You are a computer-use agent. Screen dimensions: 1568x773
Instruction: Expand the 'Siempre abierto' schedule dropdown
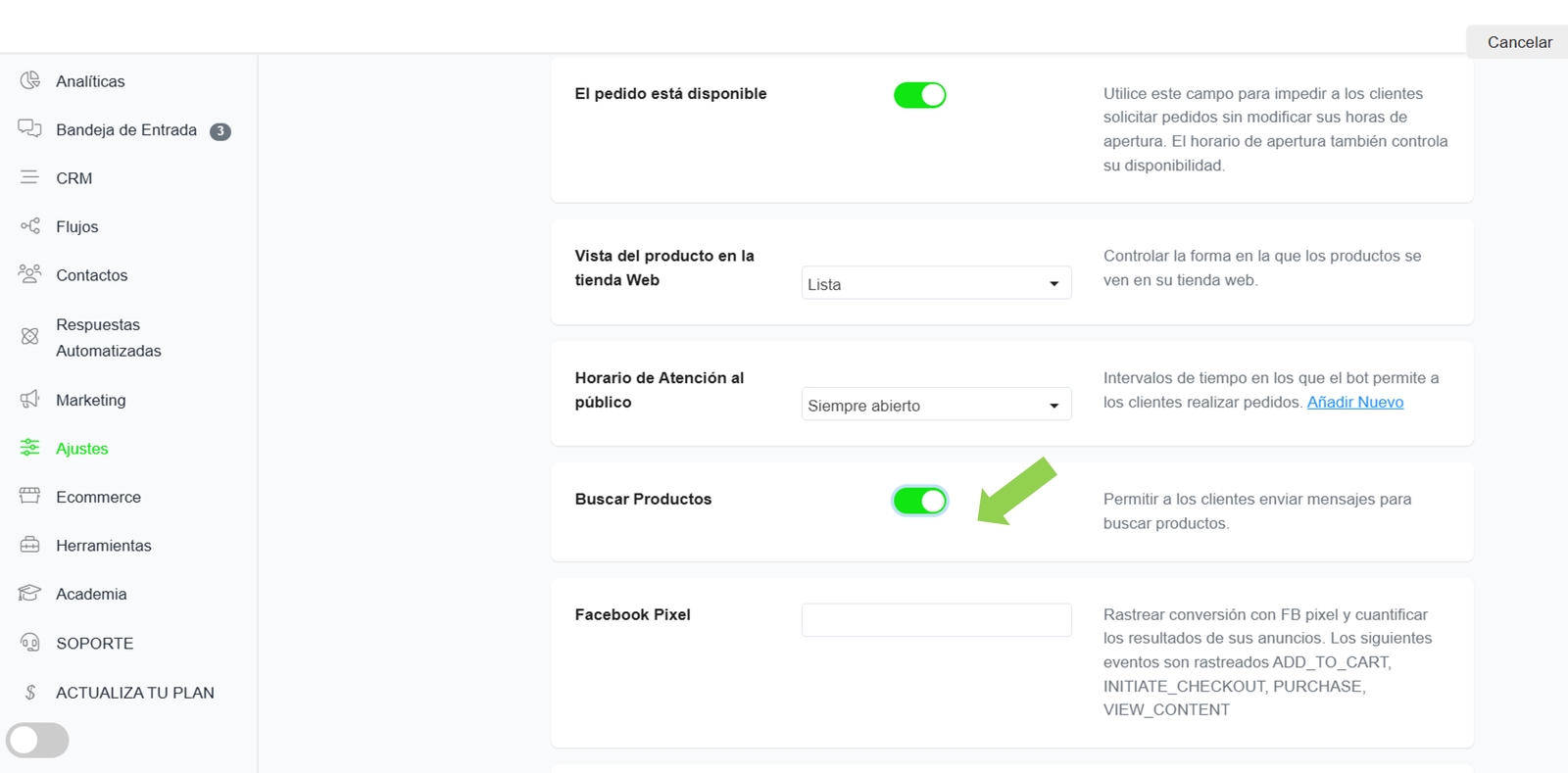click(936, 405)
